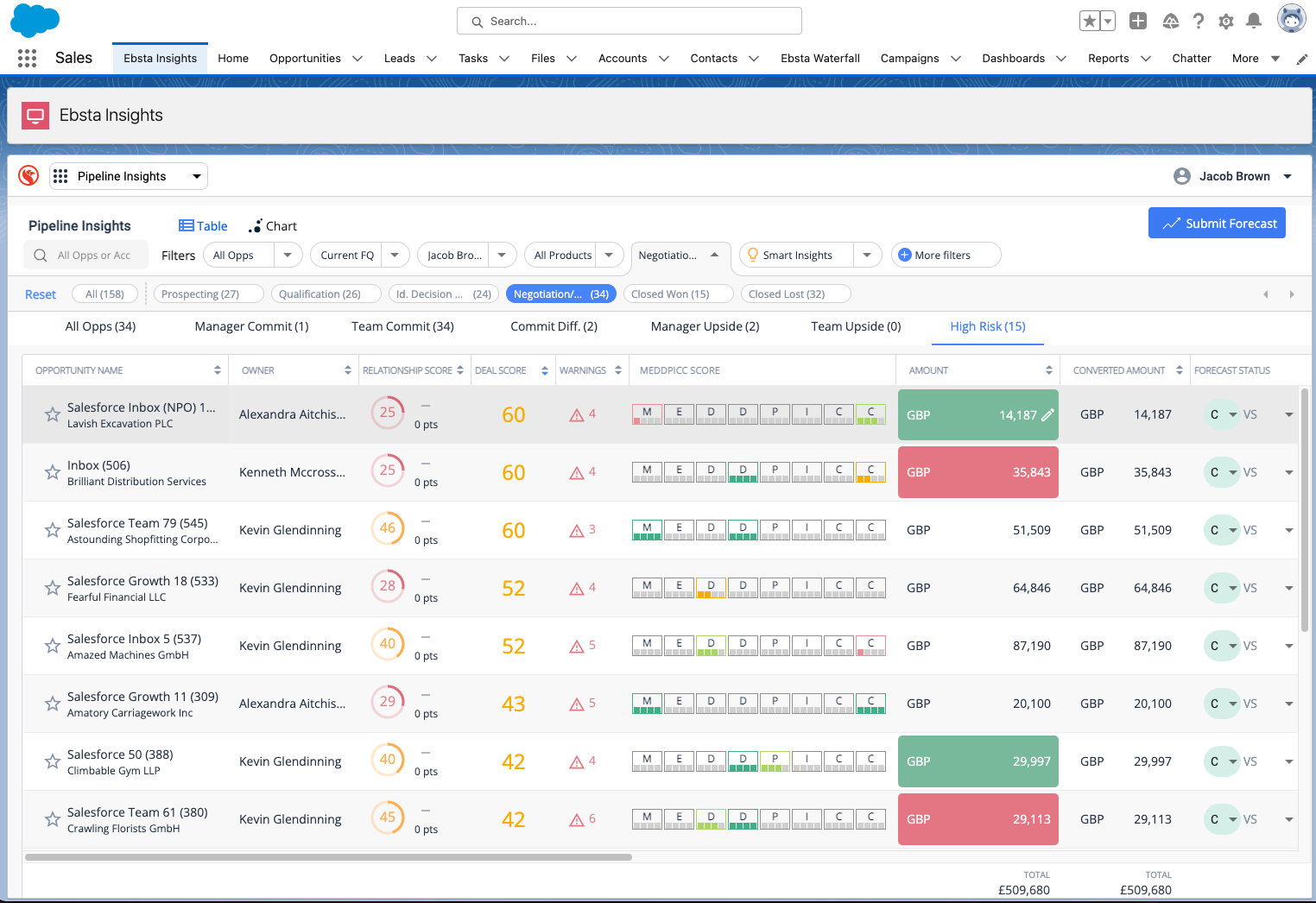Open the Setup gear icon
This screenshot has height=903, width=1316.
[x=1226, y=21]
